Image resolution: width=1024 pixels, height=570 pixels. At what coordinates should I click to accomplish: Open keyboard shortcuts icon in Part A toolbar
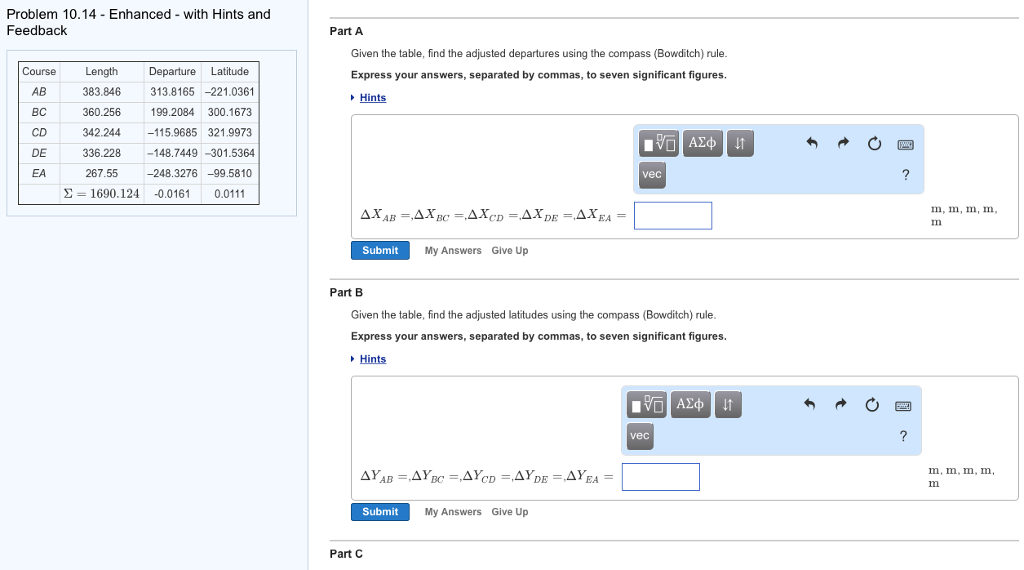[x=905, y=144]
